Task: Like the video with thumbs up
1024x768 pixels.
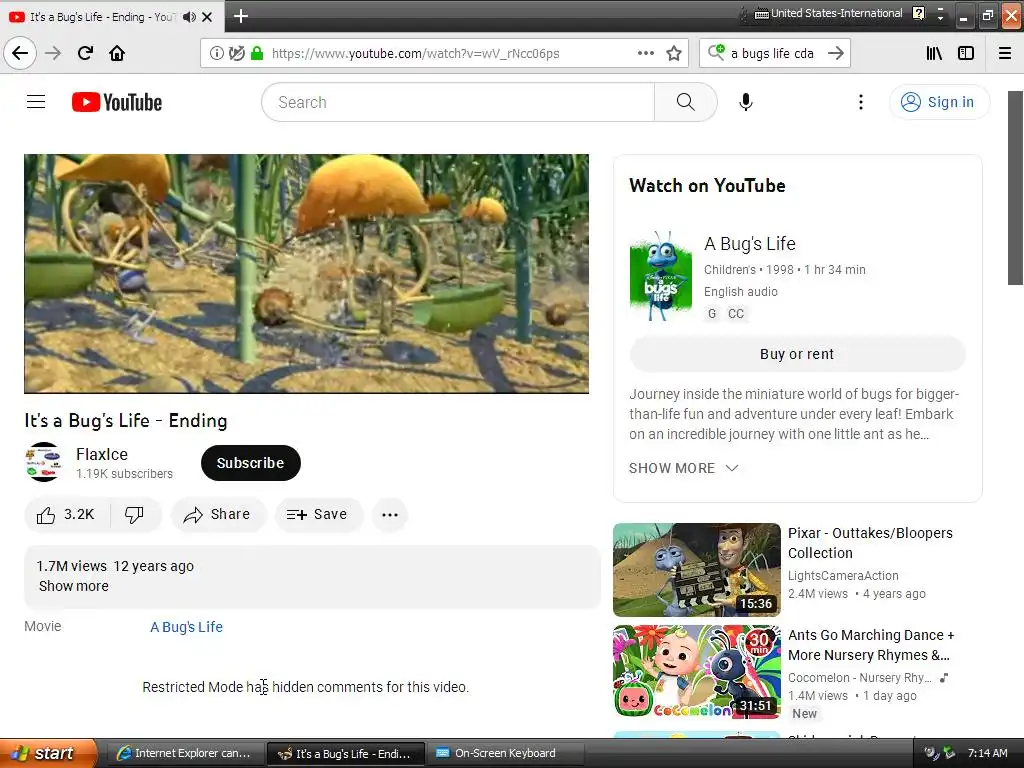Action: coord(67,515)
